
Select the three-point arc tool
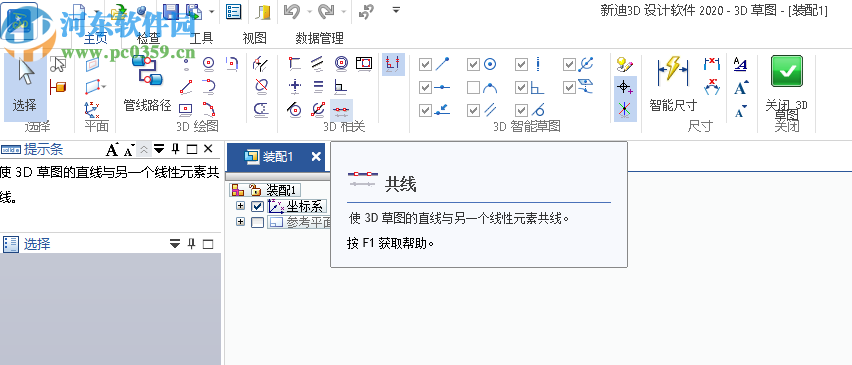(209, 109)
